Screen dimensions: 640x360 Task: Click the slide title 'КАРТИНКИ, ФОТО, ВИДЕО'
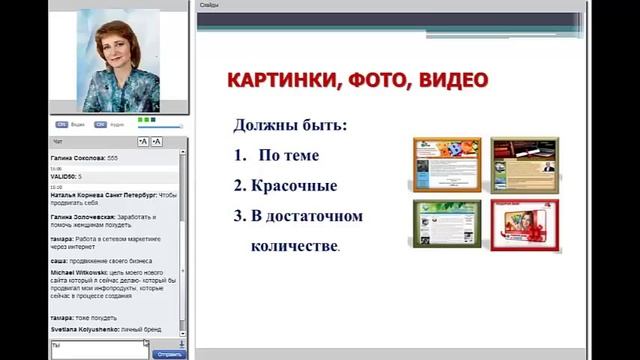tap(358, 80)
